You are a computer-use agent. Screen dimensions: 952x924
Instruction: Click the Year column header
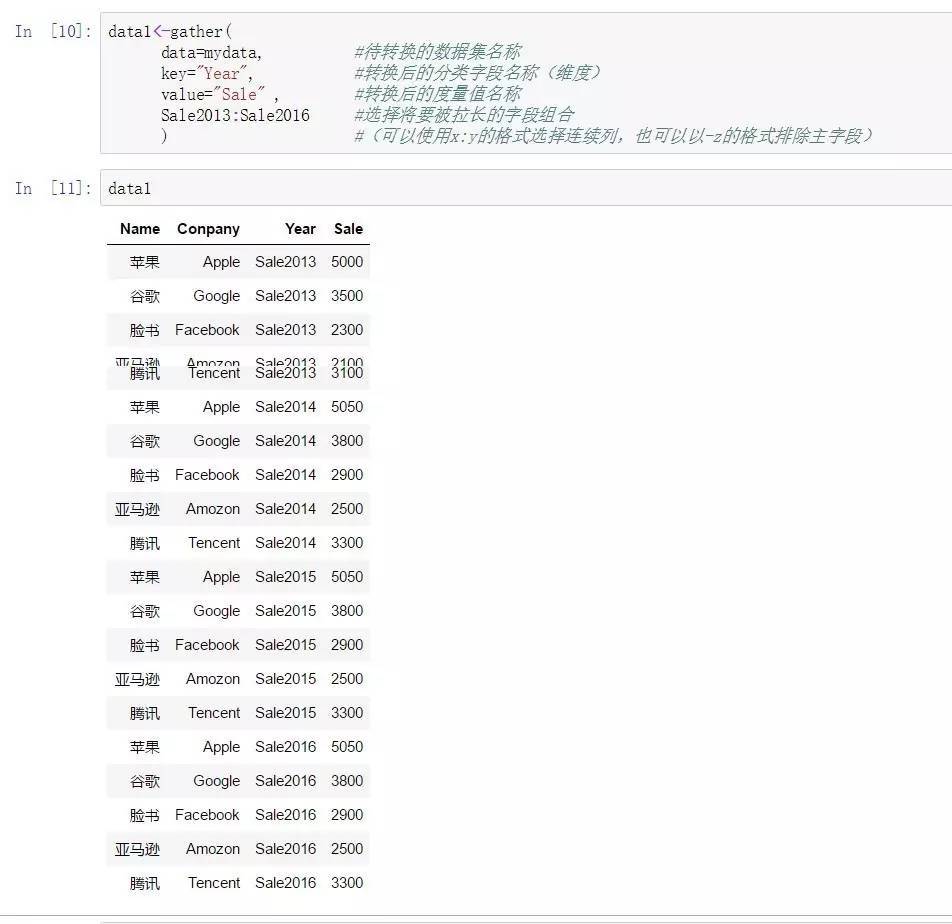299,229
